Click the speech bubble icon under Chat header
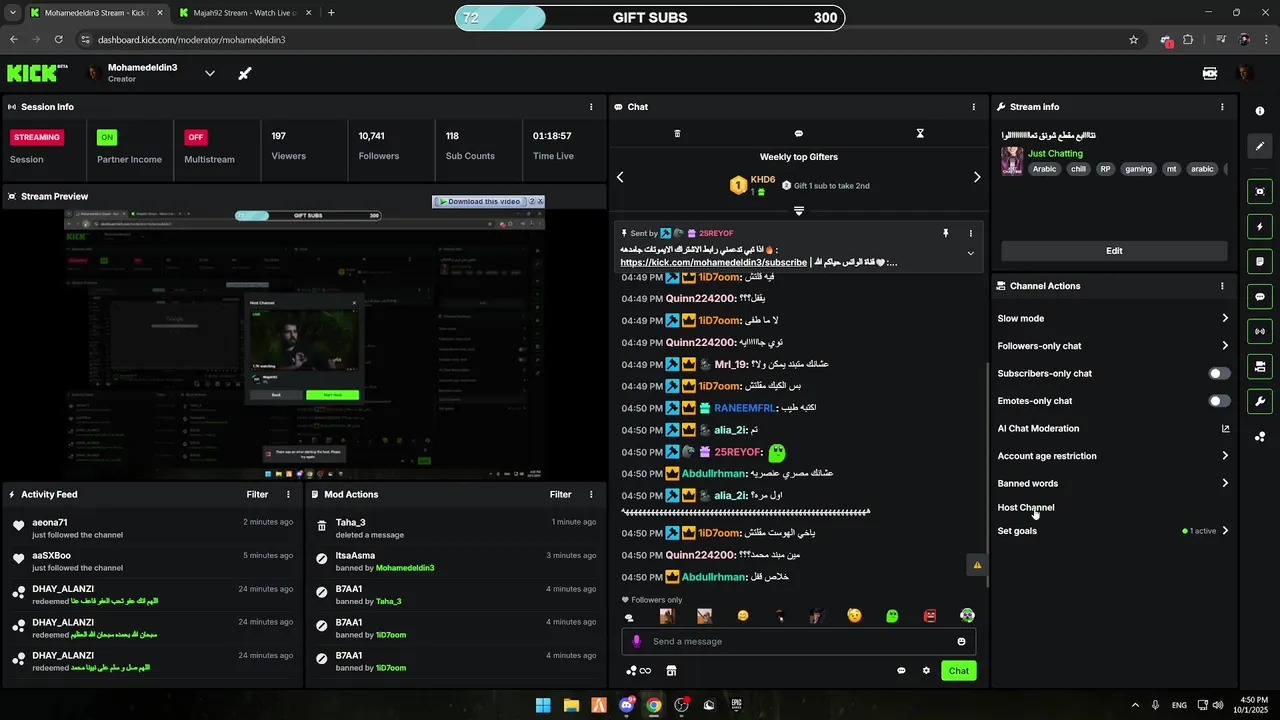 pyautogui.click(x=798, y=133)
